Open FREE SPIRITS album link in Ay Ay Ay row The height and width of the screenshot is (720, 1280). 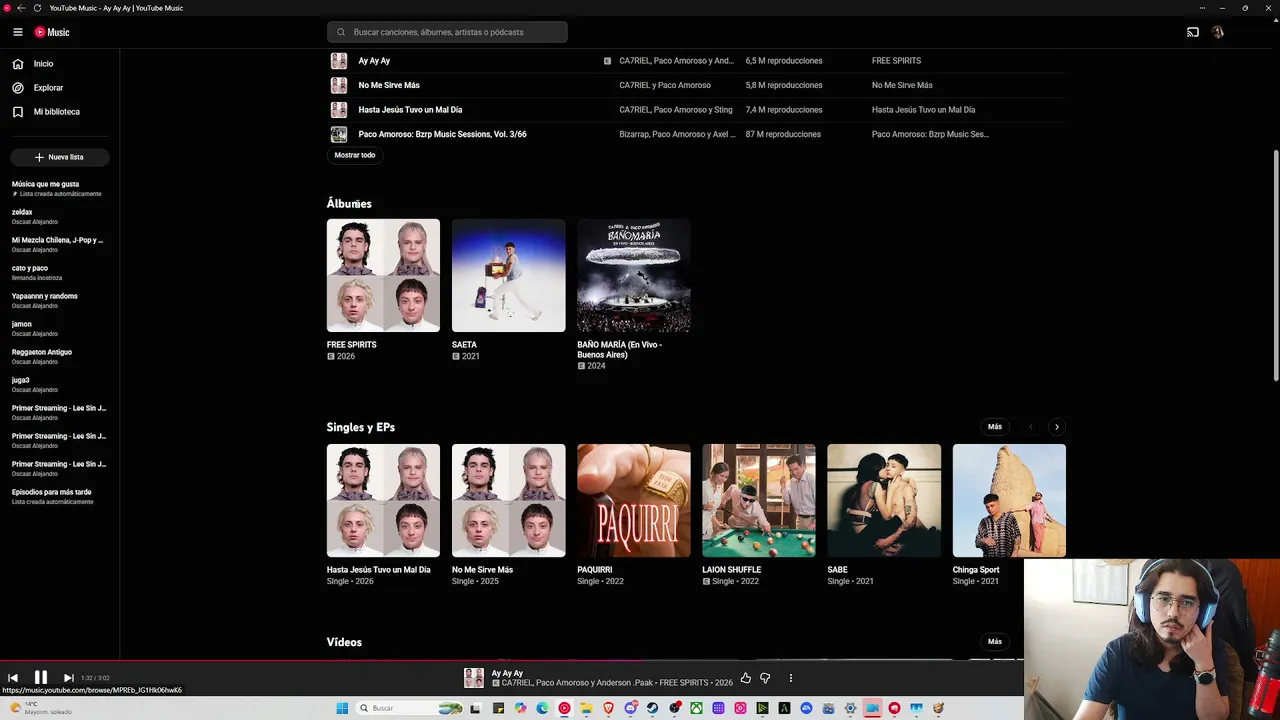click(x=896, y=61)
